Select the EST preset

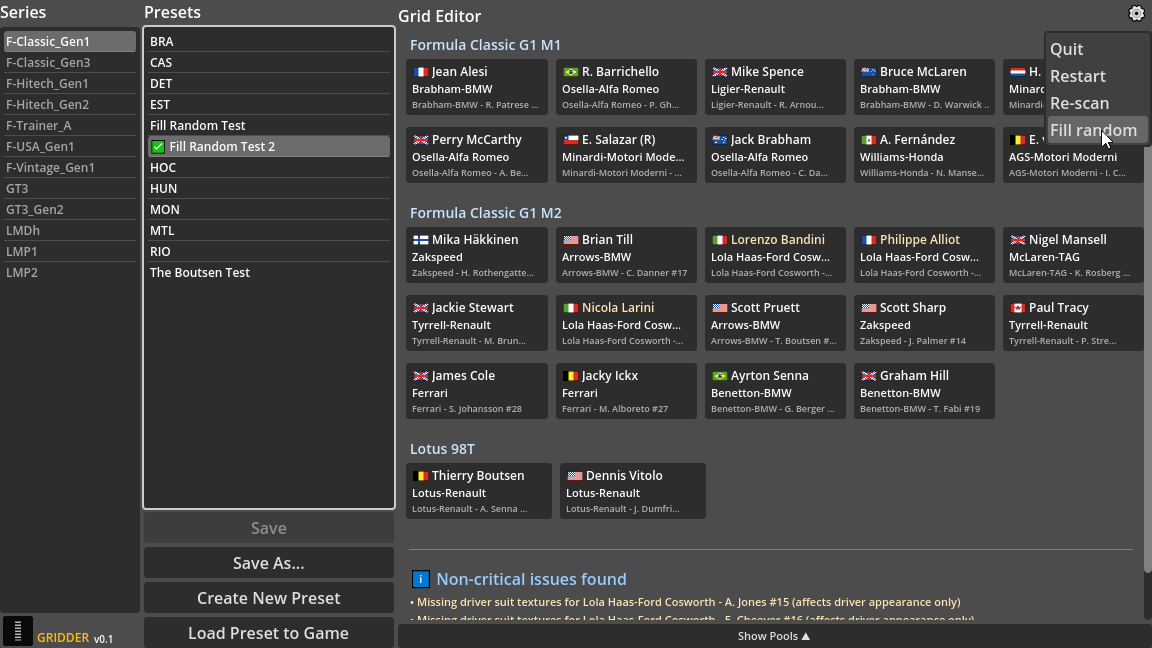(269, 104)
